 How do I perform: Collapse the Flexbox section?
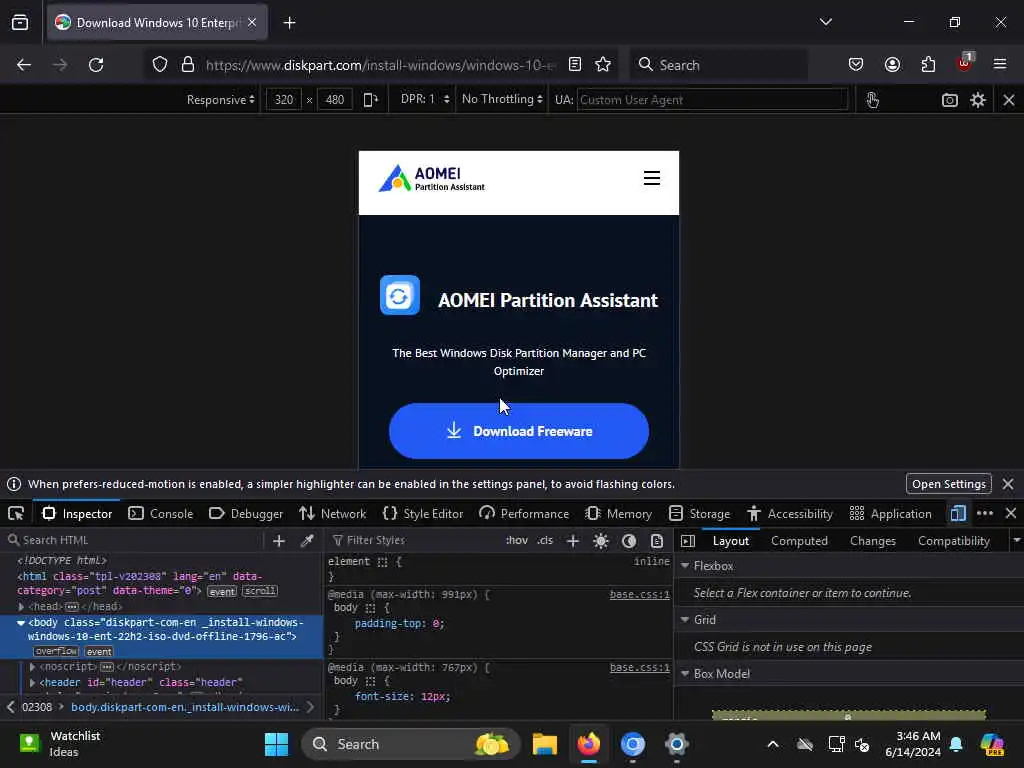coord(685,566)
